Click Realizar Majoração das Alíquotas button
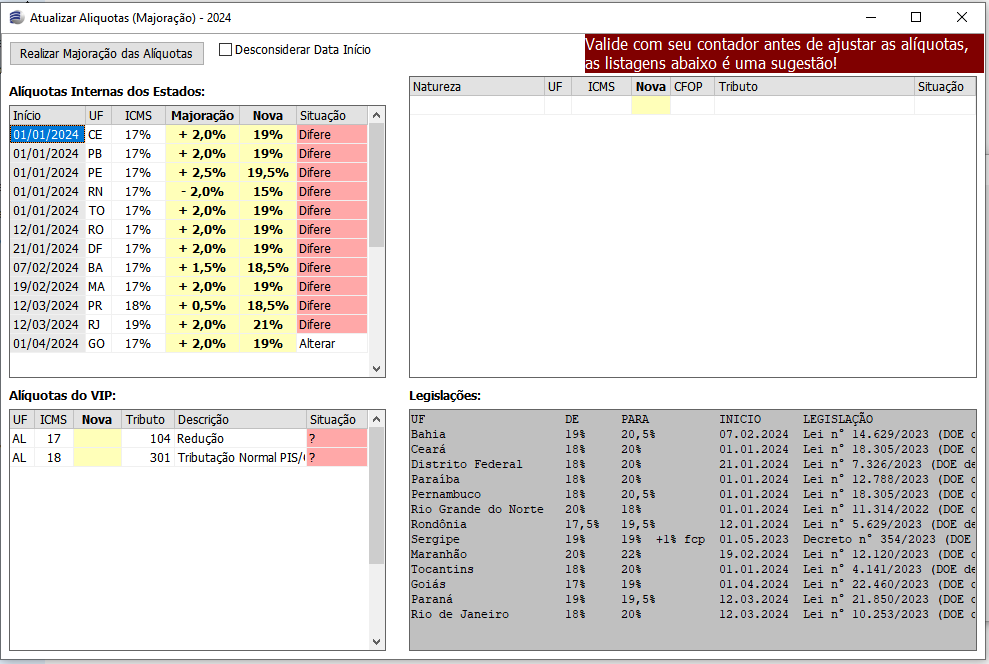 point(107,53)
